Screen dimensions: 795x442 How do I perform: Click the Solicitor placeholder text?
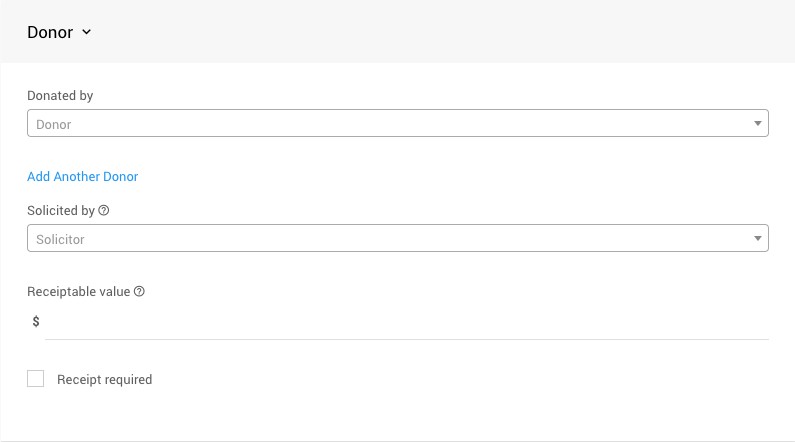[x=60, y=240]
